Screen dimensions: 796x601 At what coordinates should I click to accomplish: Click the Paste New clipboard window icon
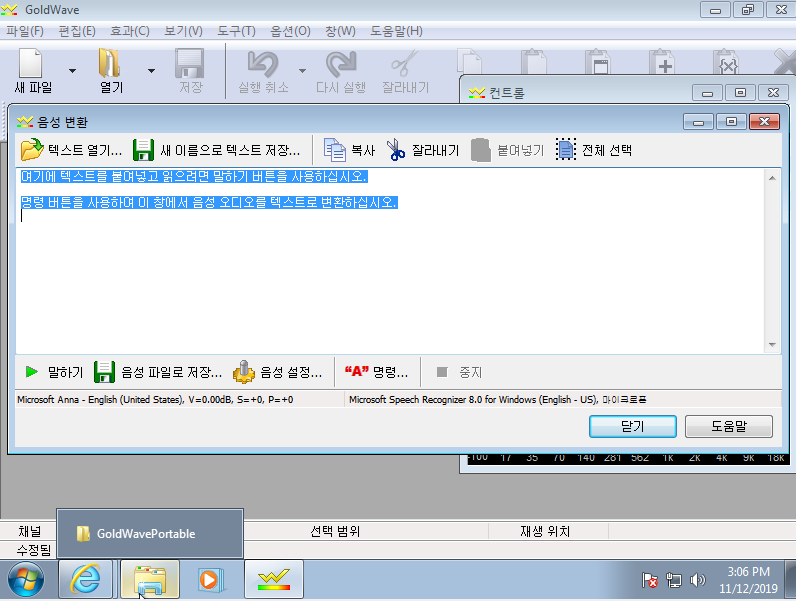tap(598, 62)
